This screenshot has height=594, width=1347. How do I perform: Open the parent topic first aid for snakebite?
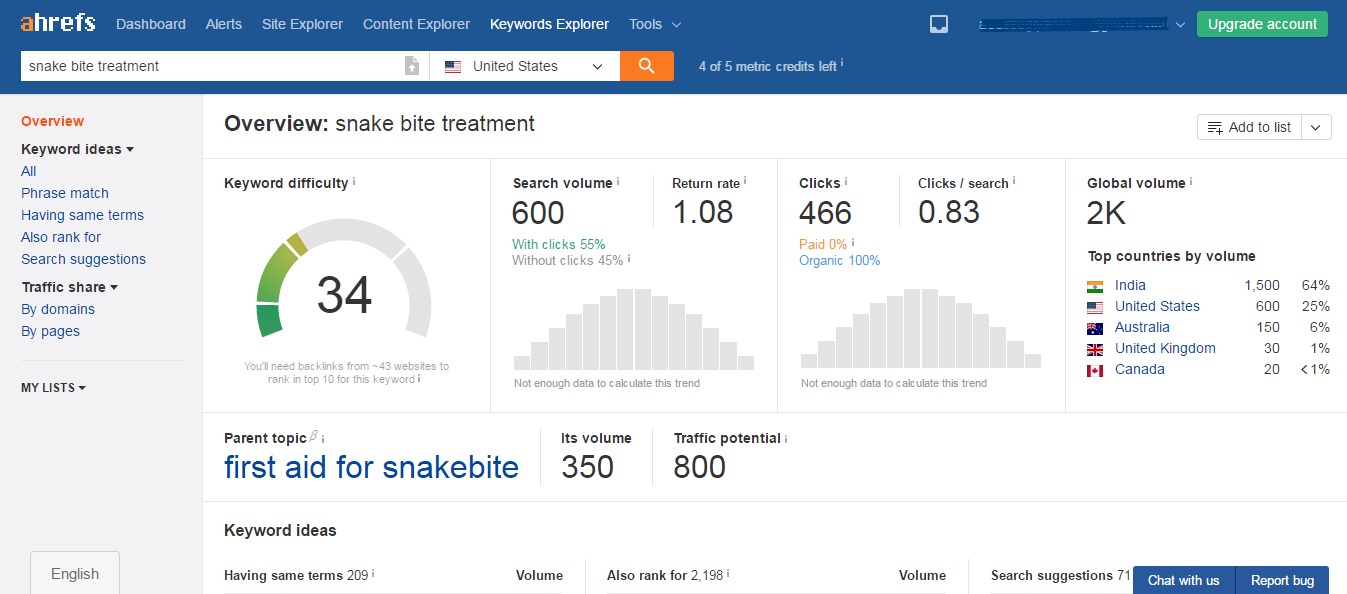tap(371, 467)
